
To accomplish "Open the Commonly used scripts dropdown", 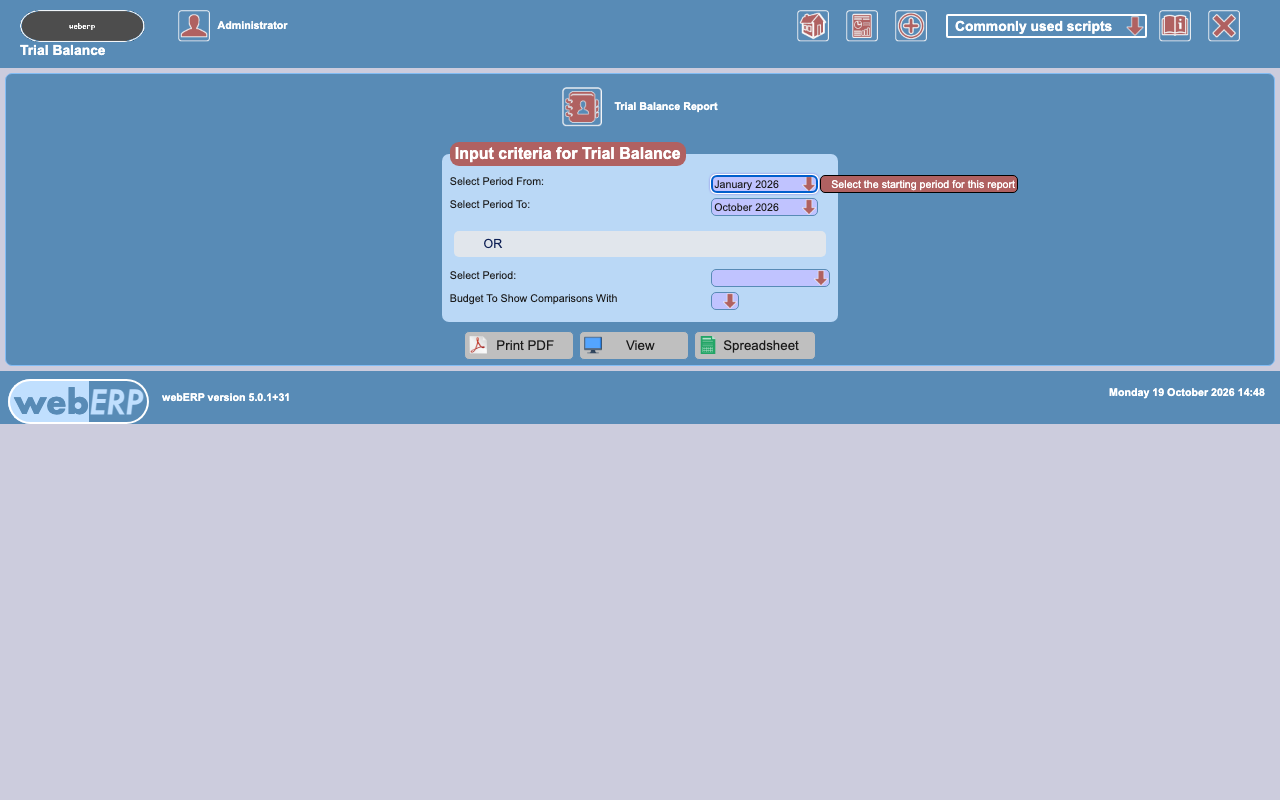I will coord(1046,26).
